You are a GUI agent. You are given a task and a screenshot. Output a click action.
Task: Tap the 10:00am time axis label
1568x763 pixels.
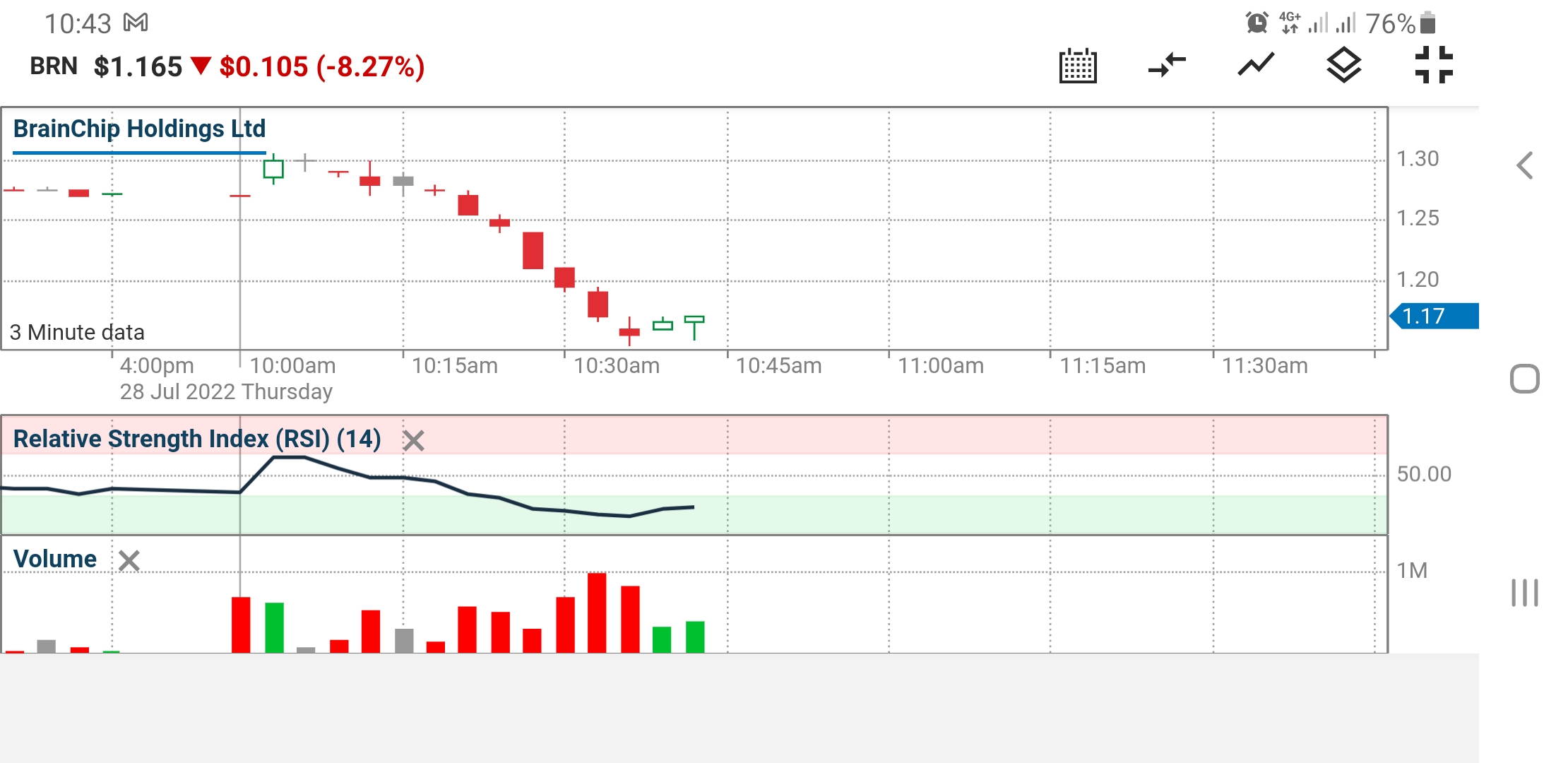pos(292,366)
